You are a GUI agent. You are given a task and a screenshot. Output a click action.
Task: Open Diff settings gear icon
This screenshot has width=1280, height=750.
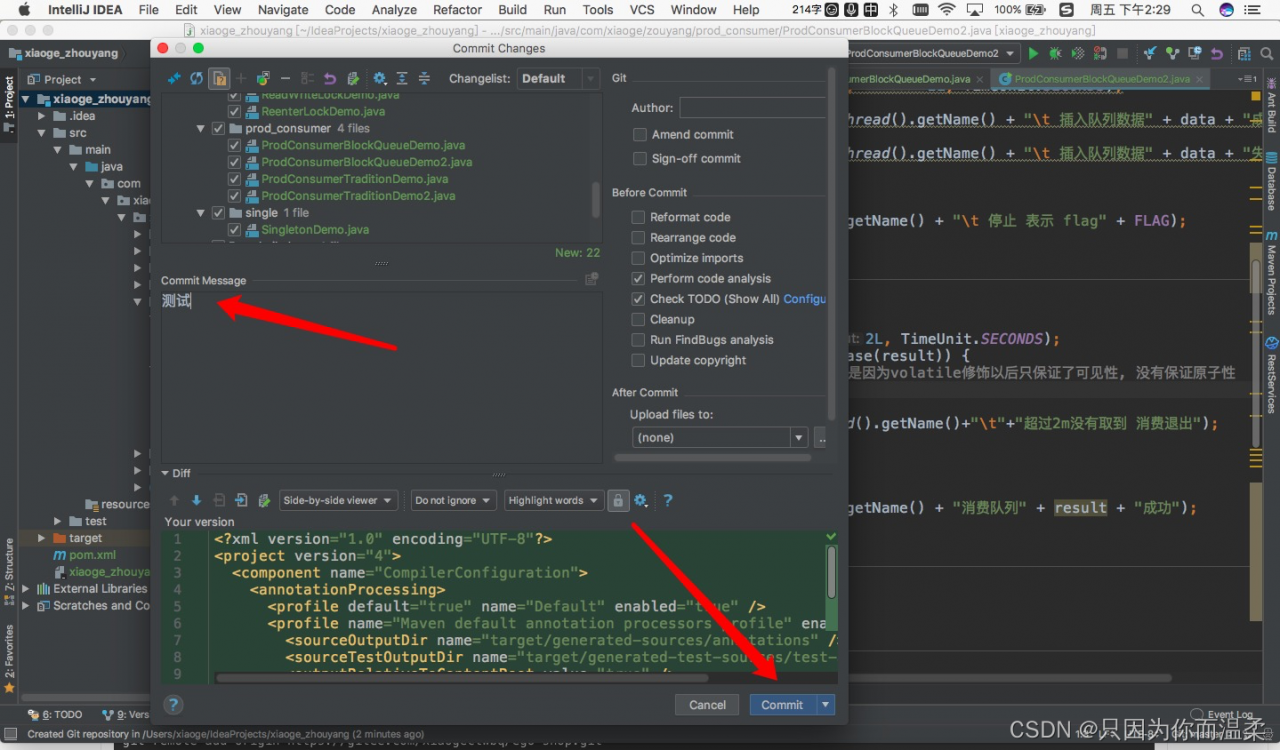click(641, 500)
